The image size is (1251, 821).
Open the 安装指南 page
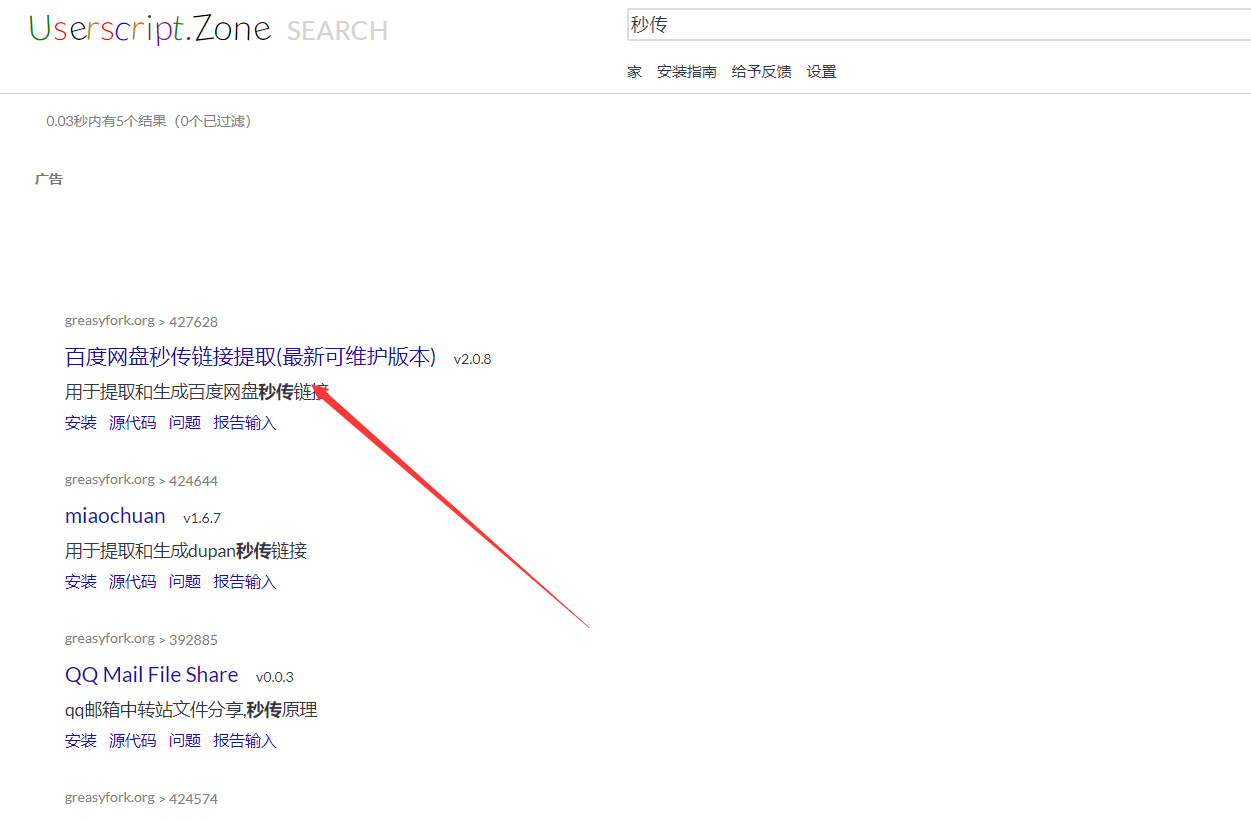click(686, 72)
